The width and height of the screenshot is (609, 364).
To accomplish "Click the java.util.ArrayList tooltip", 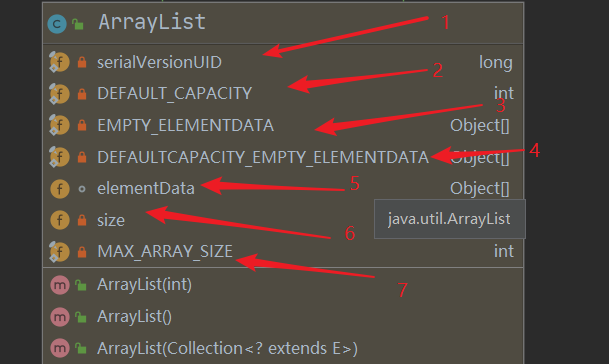I will tap(449, 219).
